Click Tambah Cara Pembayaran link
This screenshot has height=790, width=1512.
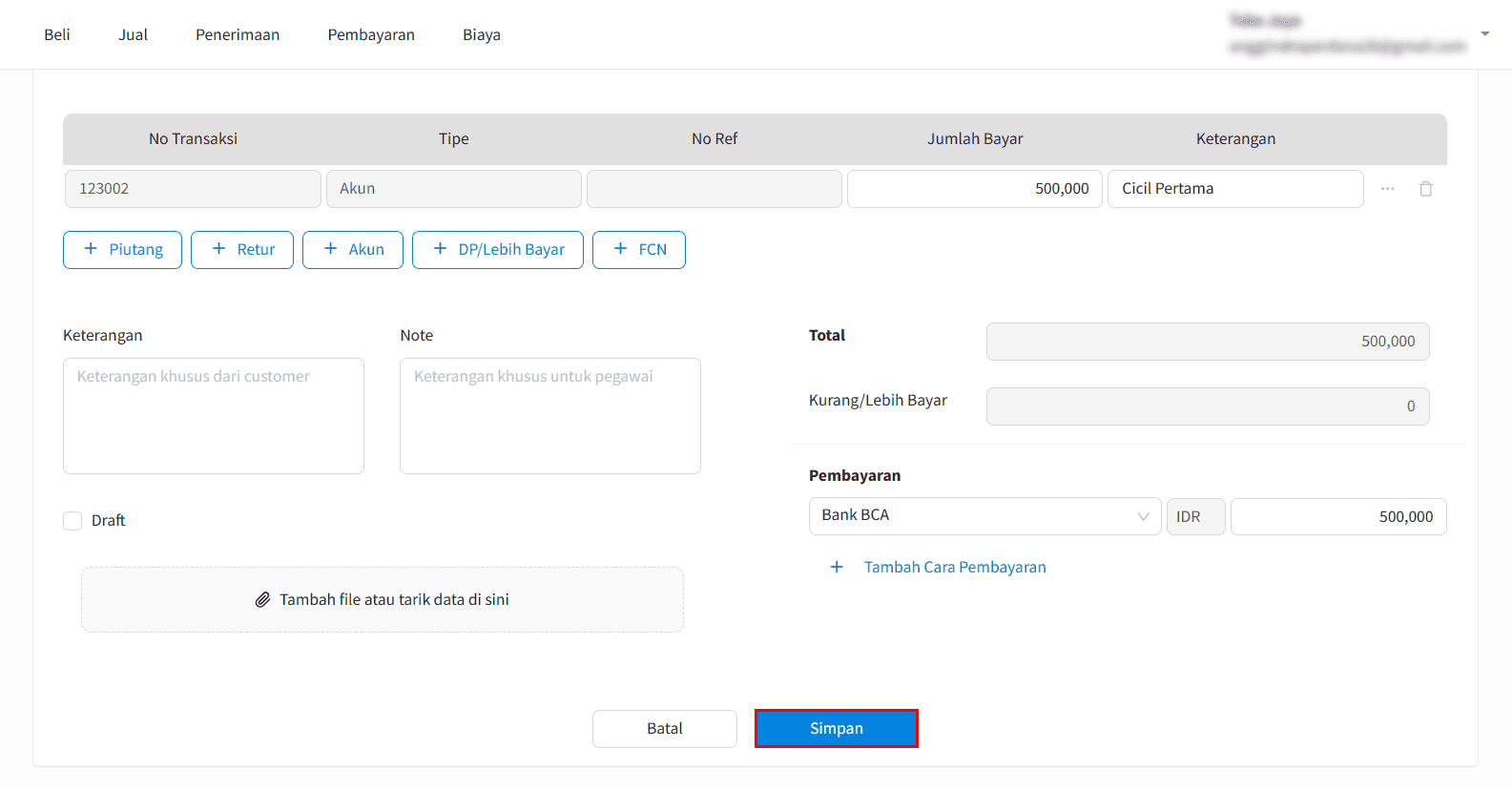pos(955,567)
